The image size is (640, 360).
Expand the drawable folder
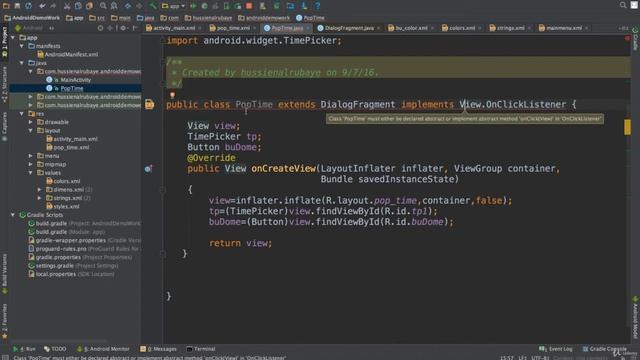click(x=31, y=122)
